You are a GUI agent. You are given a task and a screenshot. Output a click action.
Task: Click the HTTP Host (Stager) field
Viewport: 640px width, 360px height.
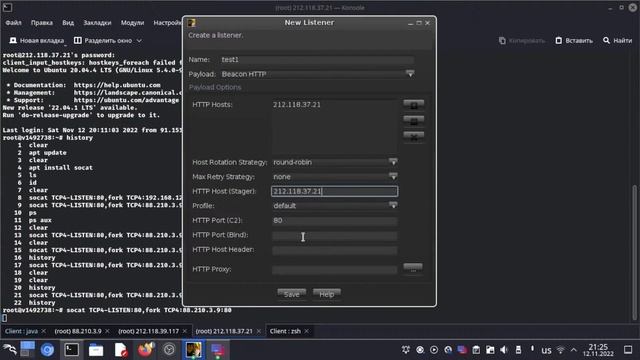pos(334,191)
